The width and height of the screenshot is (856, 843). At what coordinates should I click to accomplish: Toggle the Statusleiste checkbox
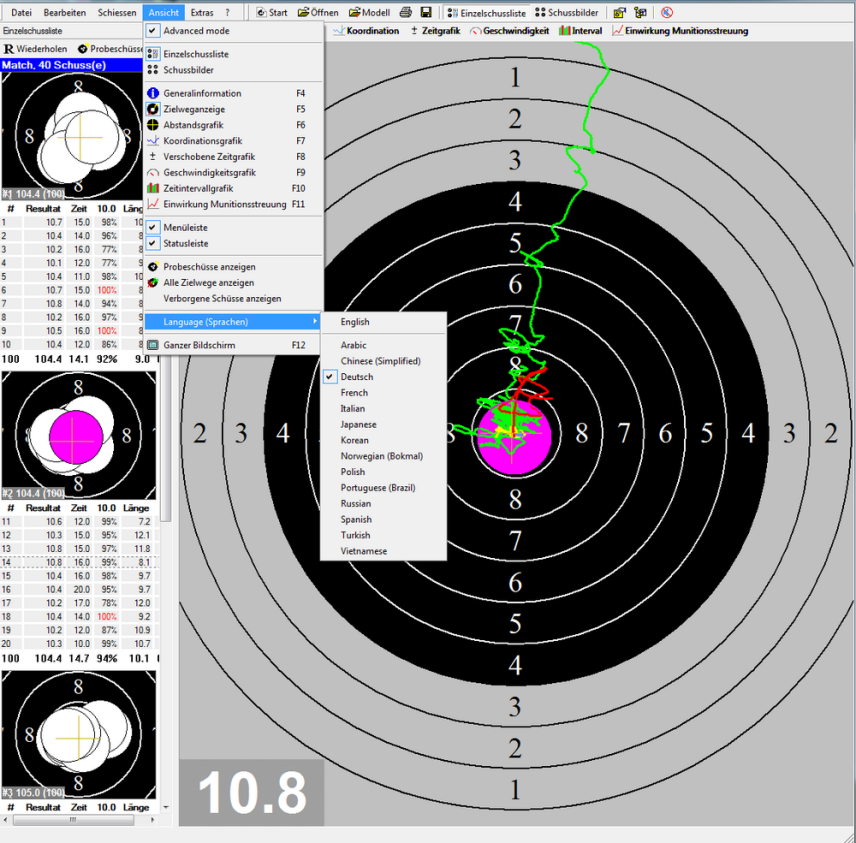pos(185,243)
